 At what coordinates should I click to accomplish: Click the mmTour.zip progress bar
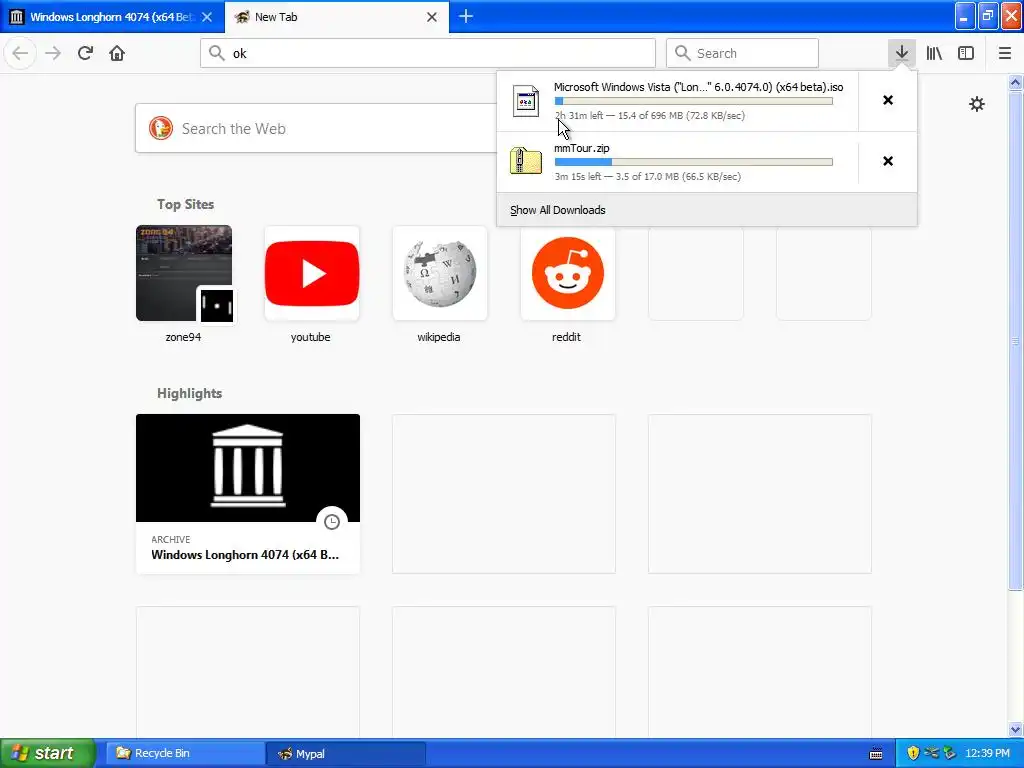694,162
